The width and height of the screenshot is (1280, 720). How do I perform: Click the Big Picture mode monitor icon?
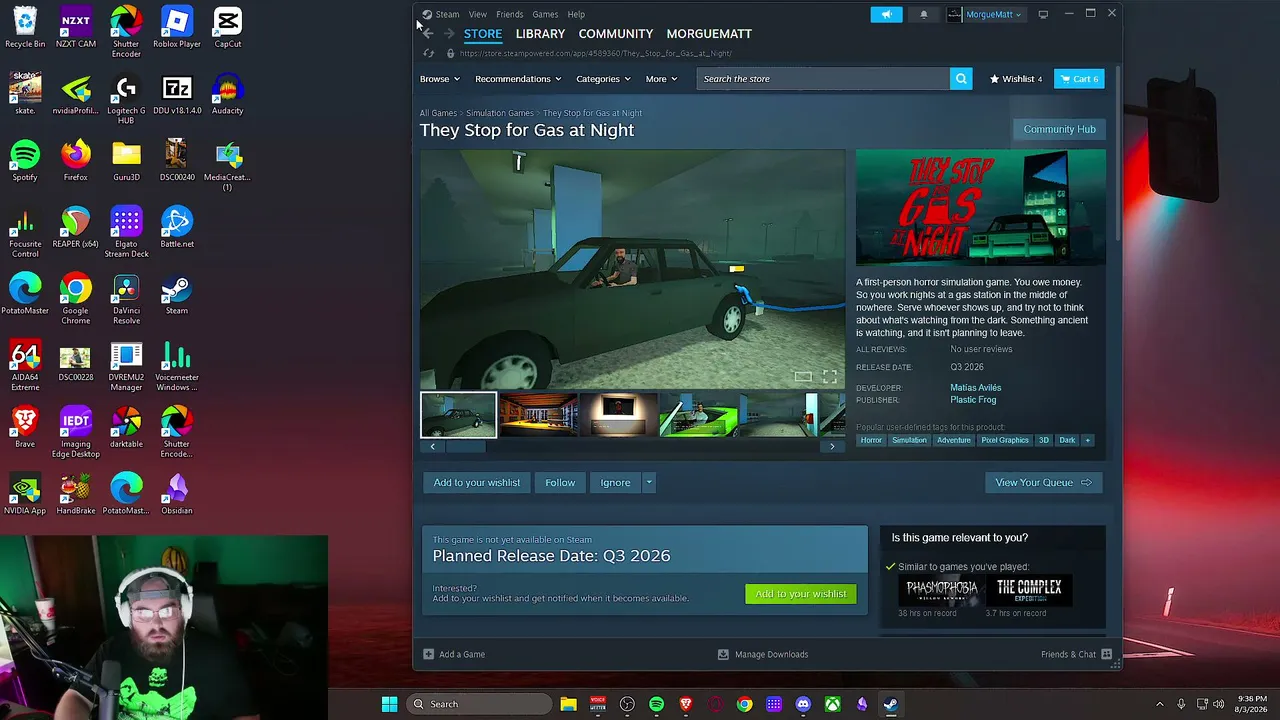(1043, 14)
